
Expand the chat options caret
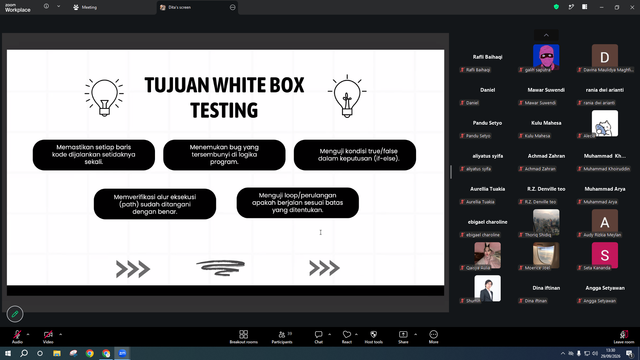329,334
